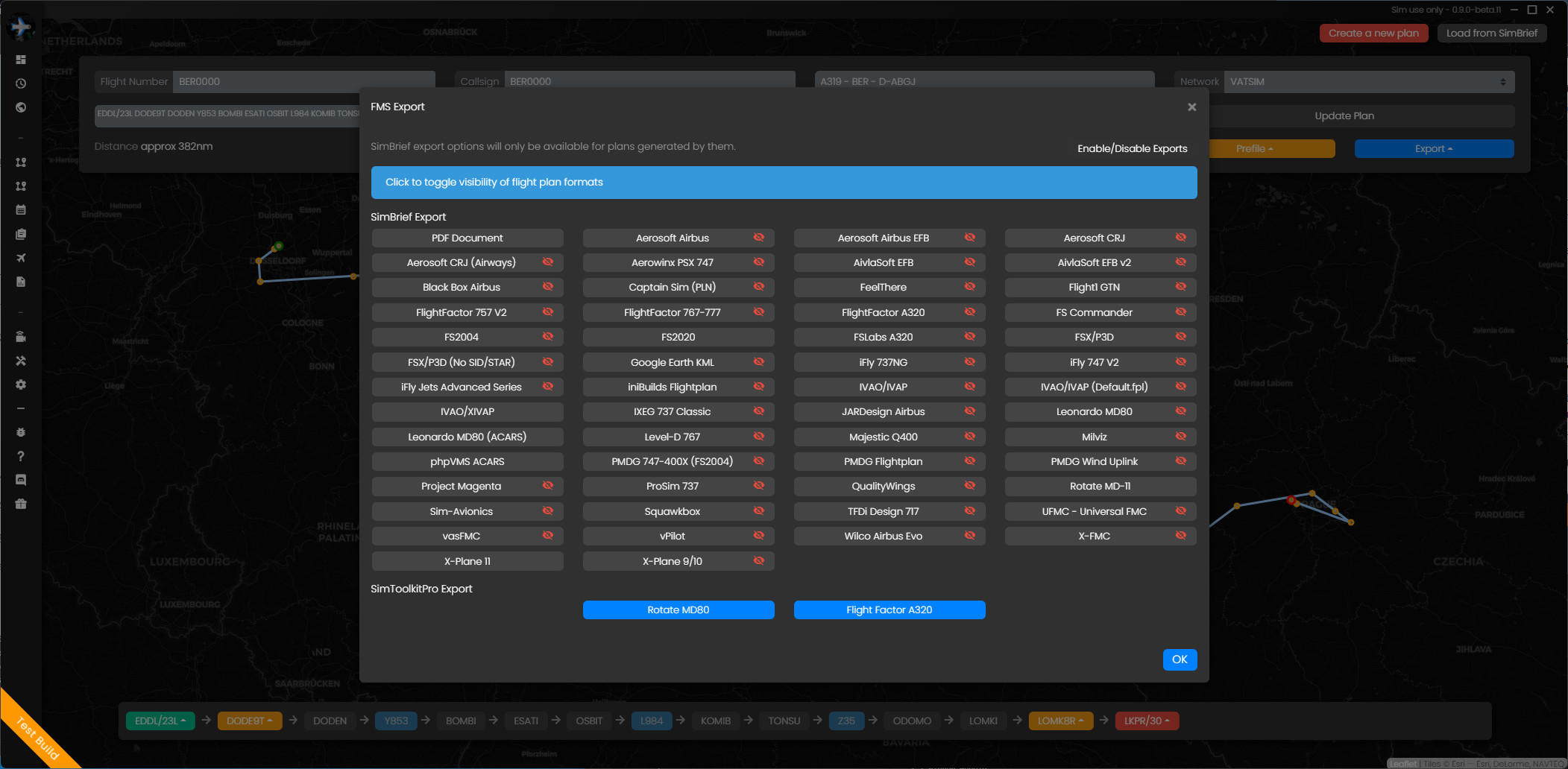Toggle visibility of Aerosoft Airbus EFB export
This screenshot has height=769, width=1568.
coord(970,238)
